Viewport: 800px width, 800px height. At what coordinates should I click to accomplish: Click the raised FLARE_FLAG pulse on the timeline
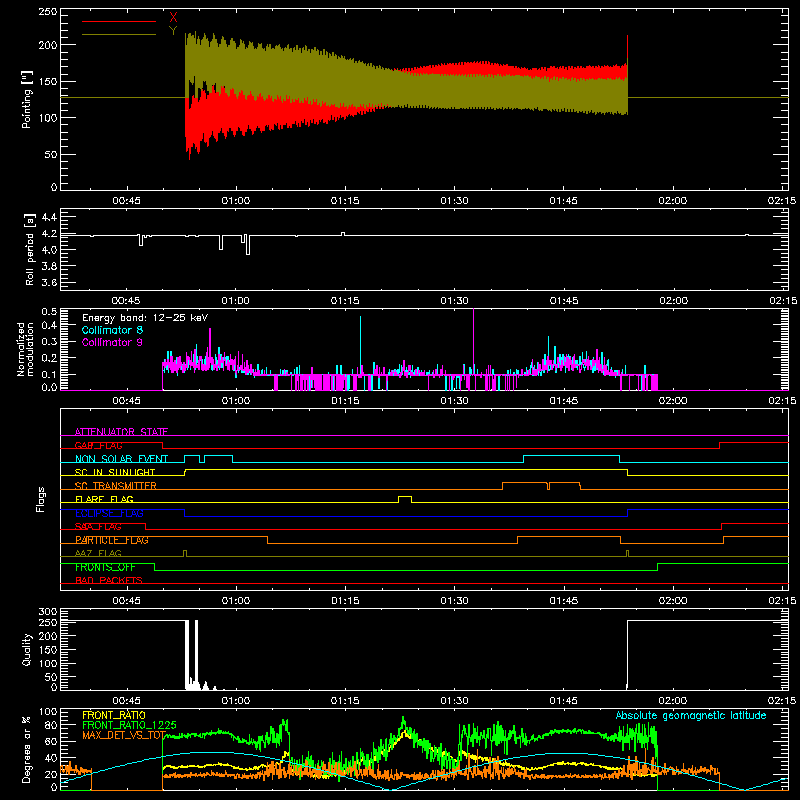click(x=405, y=498)
